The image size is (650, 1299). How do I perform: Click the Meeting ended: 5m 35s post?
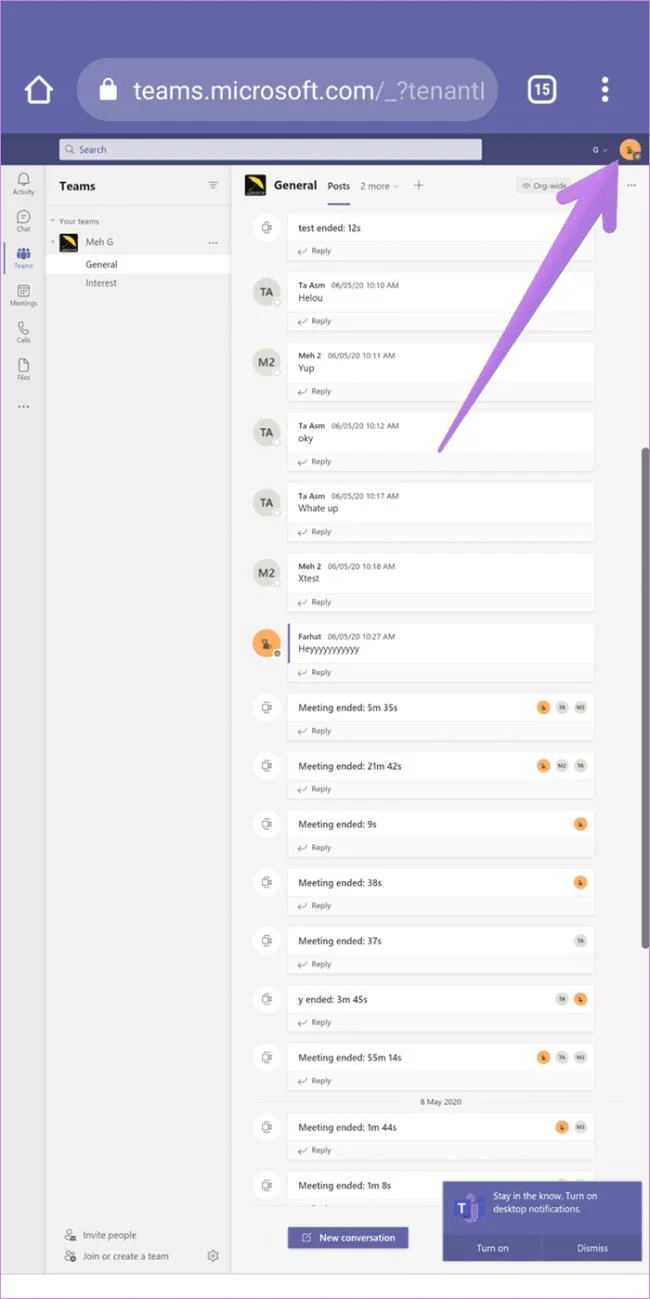441,708
